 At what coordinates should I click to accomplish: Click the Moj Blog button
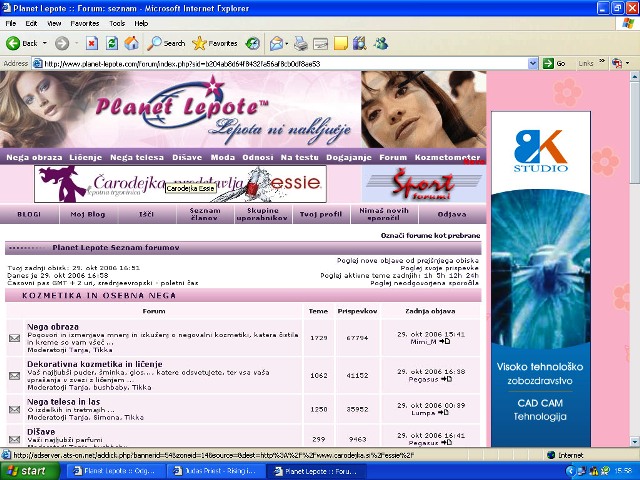click(x=88, y=214)
